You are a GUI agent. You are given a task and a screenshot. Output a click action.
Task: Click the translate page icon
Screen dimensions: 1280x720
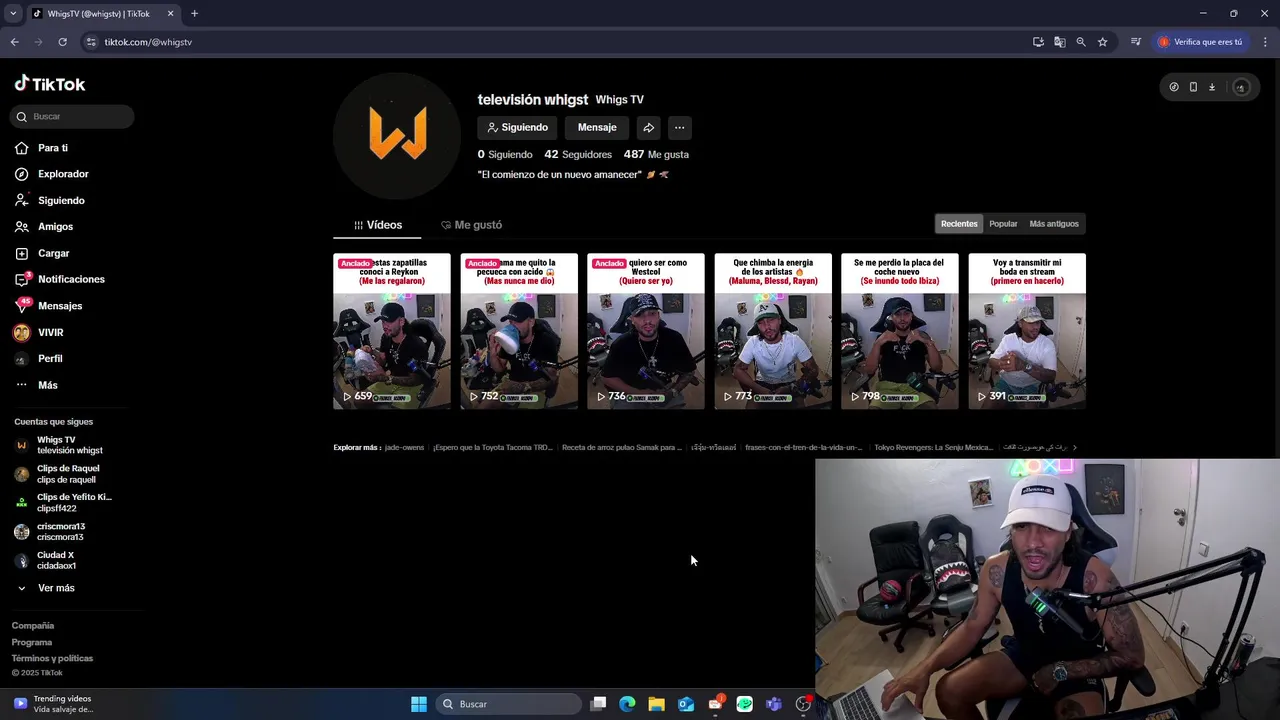pyautogui.click(x=1059, y=42)
